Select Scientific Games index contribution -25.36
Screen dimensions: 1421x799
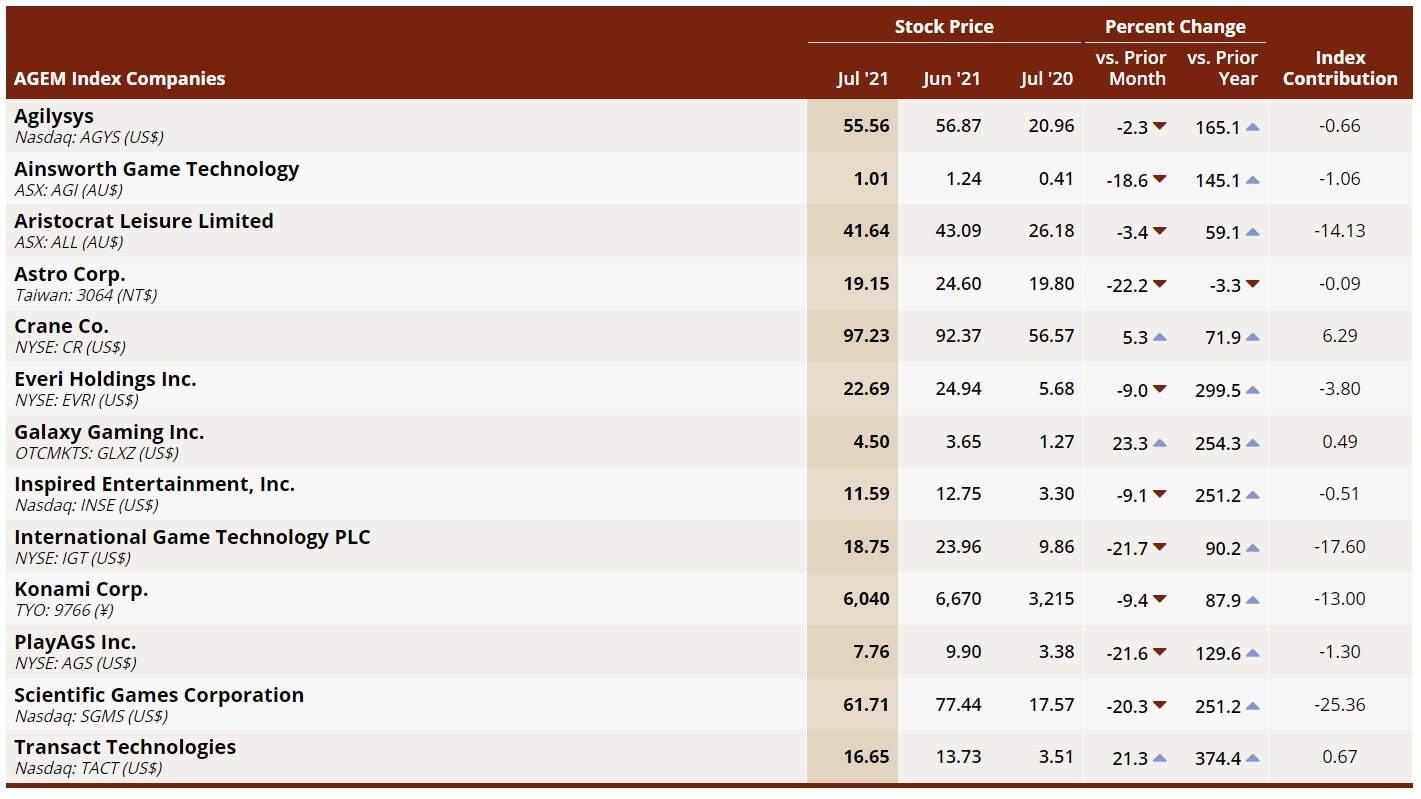tap(1339, 705)
